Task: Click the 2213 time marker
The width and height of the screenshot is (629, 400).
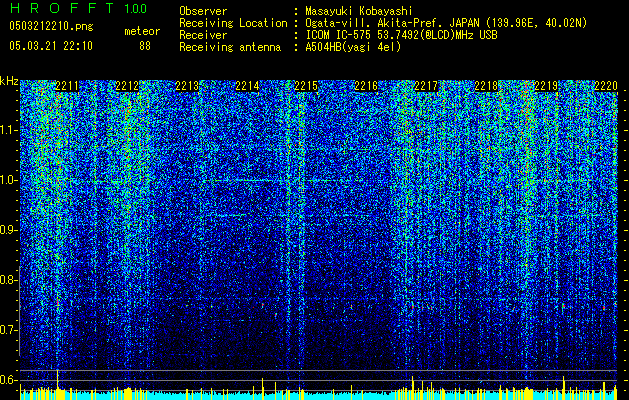Action: pos(187,86)
